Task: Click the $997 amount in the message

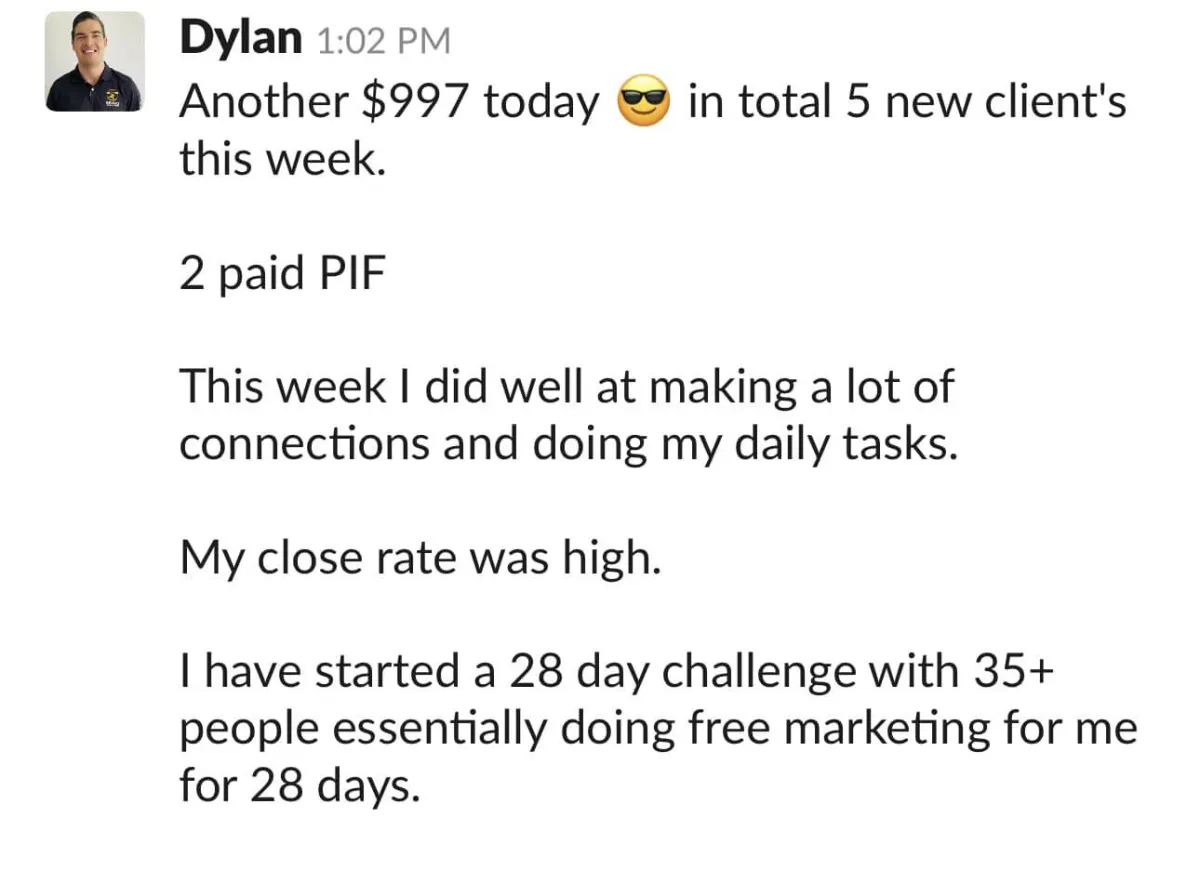Action: tap(415, 102)
